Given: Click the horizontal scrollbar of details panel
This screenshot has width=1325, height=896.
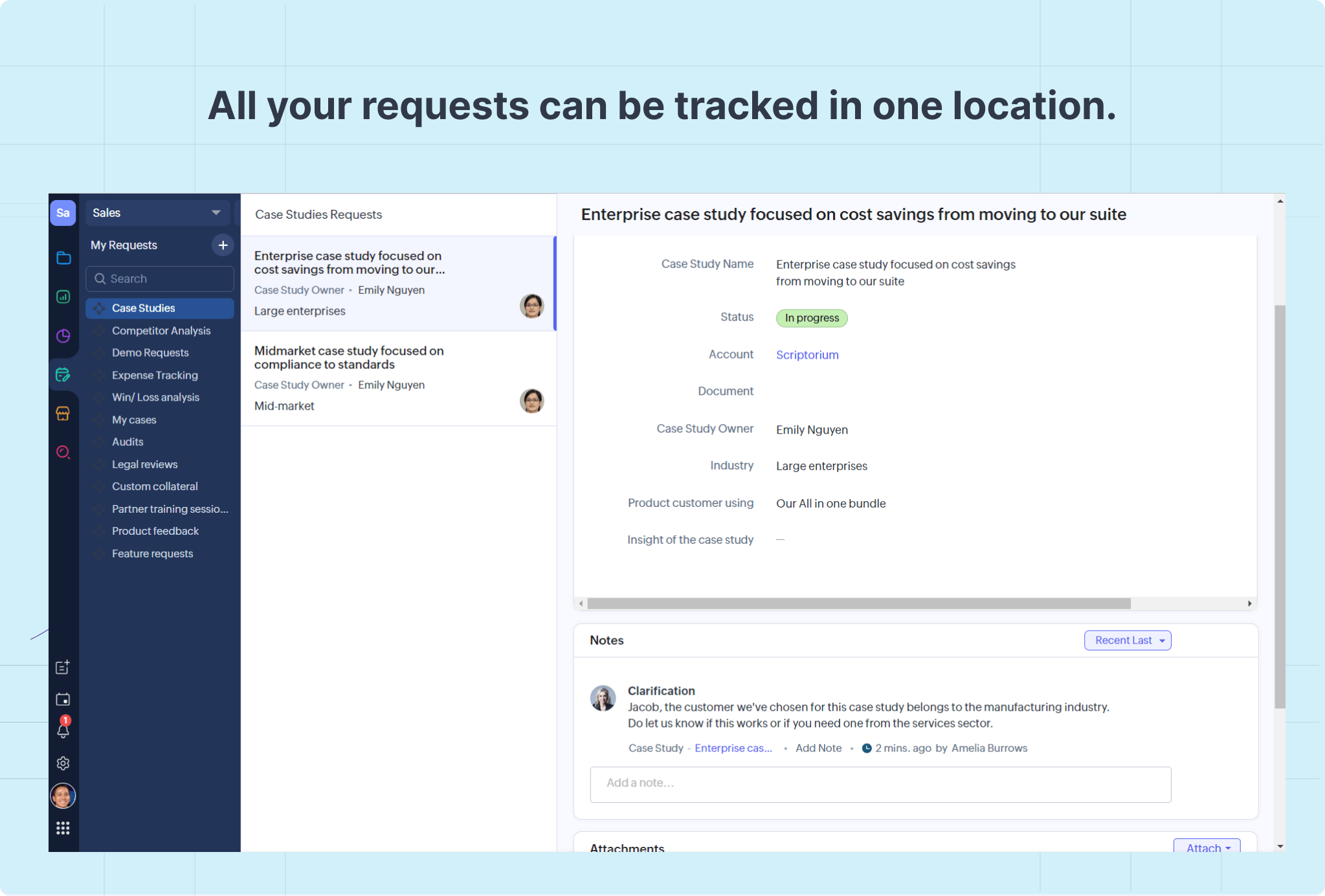Looking at the screenshot, I should (x=858, y=603).
